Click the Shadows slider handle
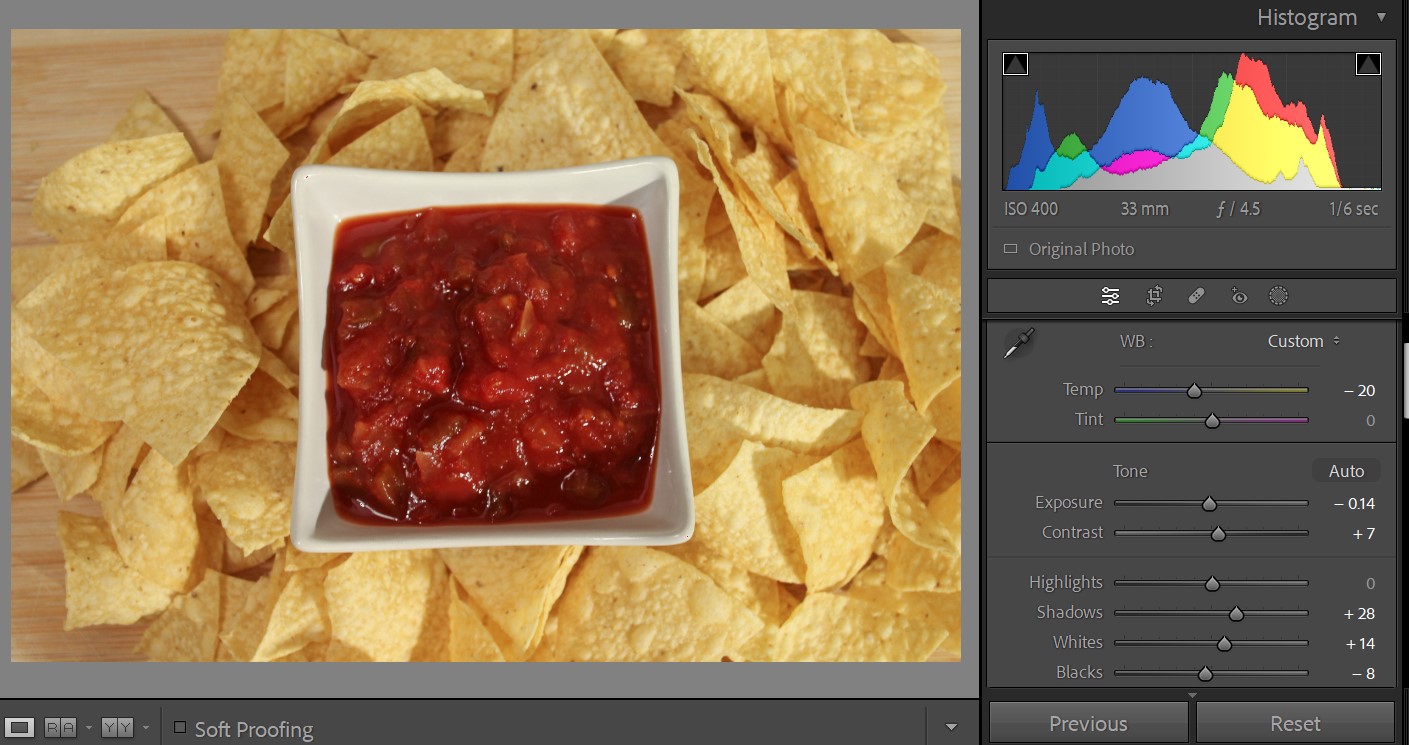The width and height of the screenshot is (1409, 745). pos(1236,613)
